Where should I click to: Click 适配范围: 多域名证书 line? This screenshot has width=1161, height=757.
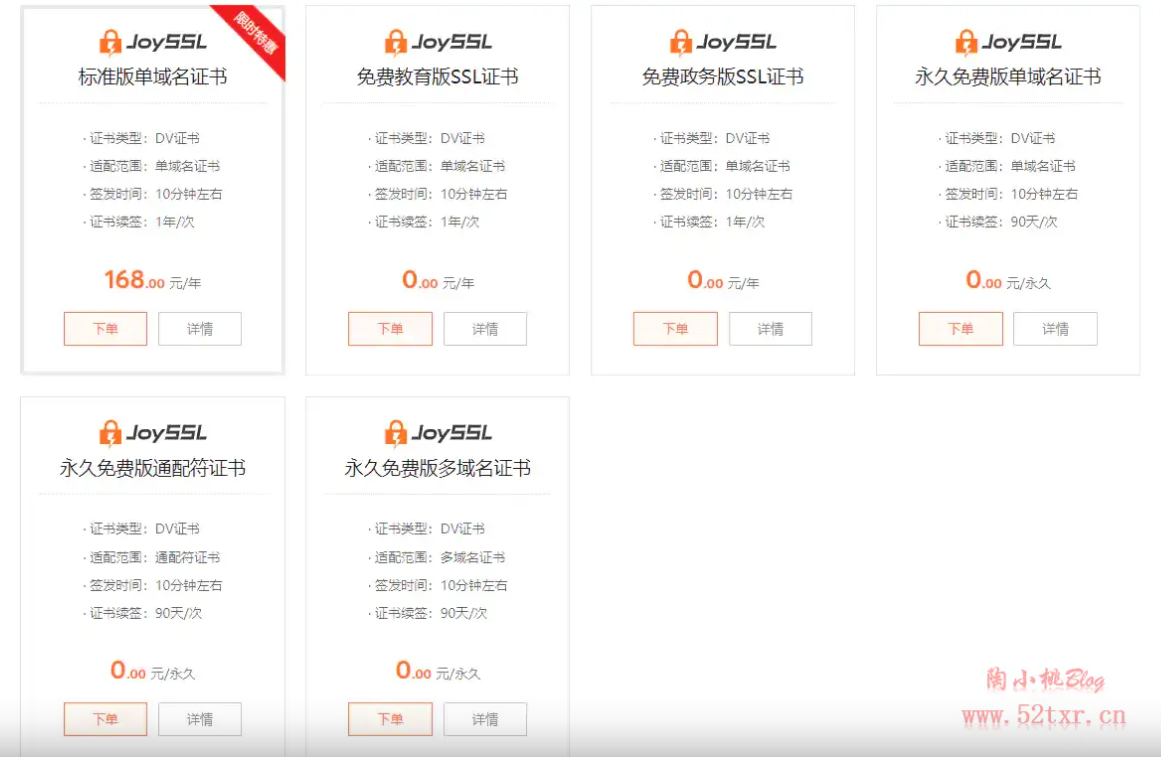click(437, 557)
